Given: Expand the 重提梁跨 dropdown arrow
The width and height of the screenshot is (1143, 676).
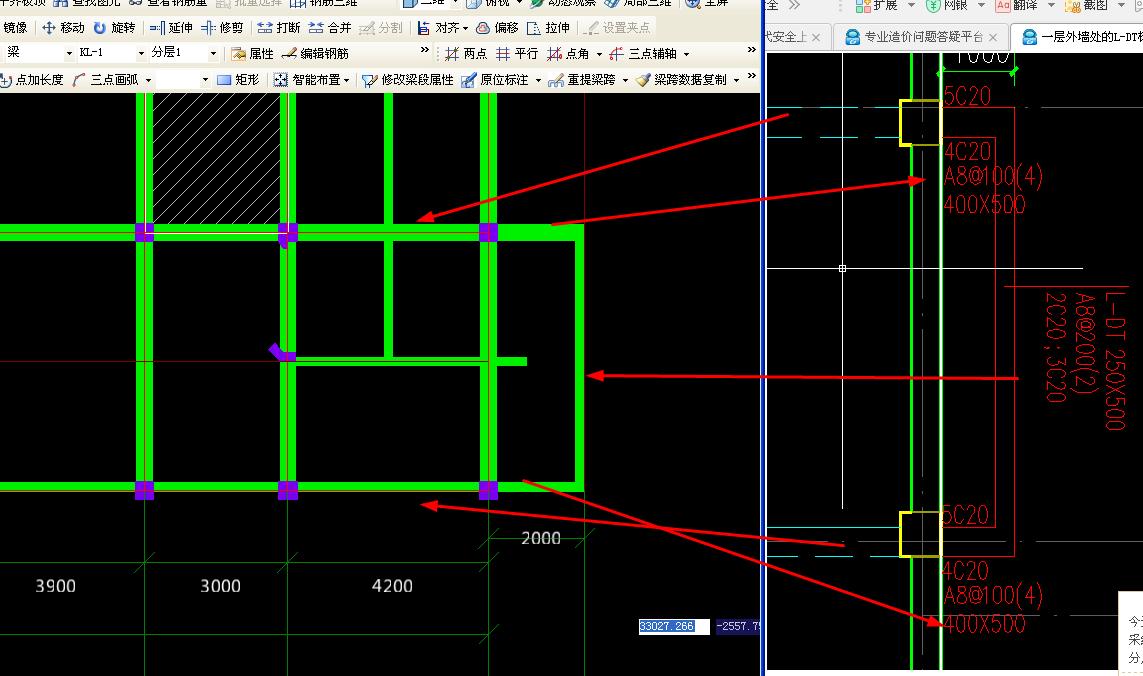Looking at the screenshot, I should [x=625, y=80].
